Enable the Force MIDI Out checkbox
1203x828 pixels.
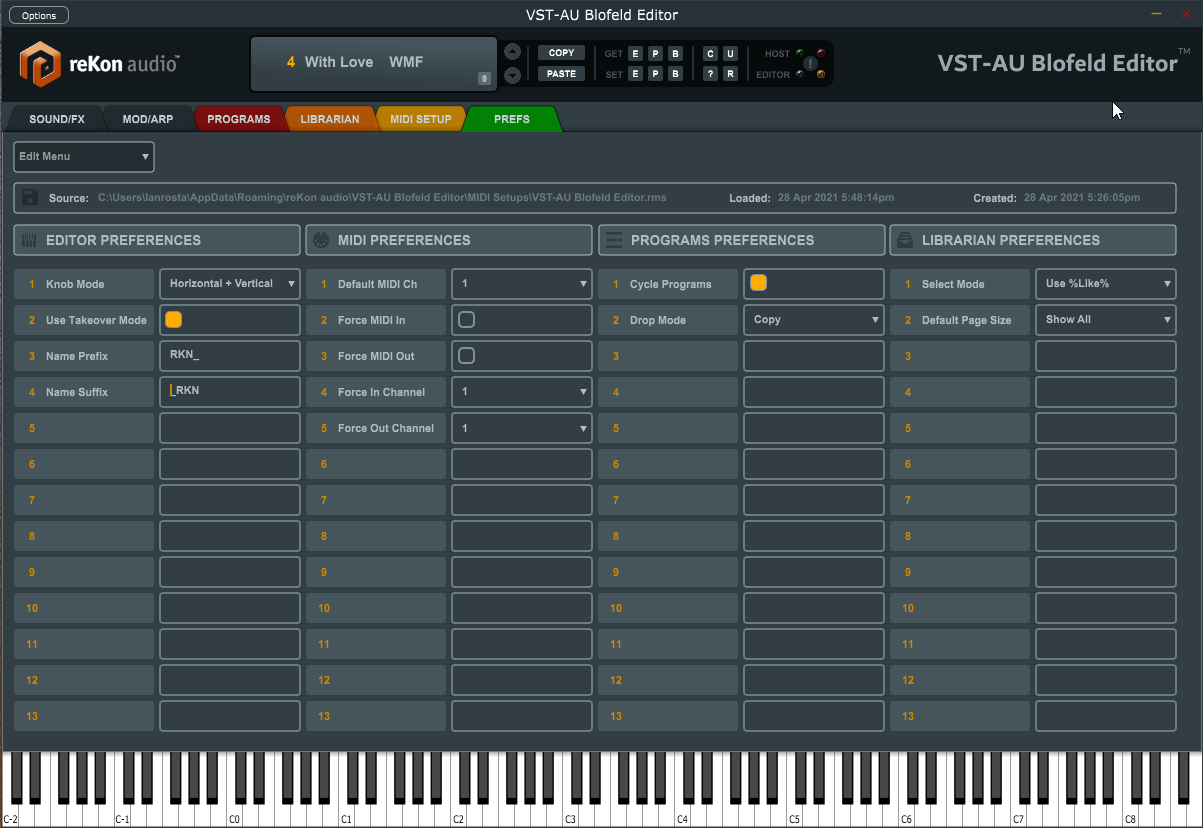click(466, 356)
